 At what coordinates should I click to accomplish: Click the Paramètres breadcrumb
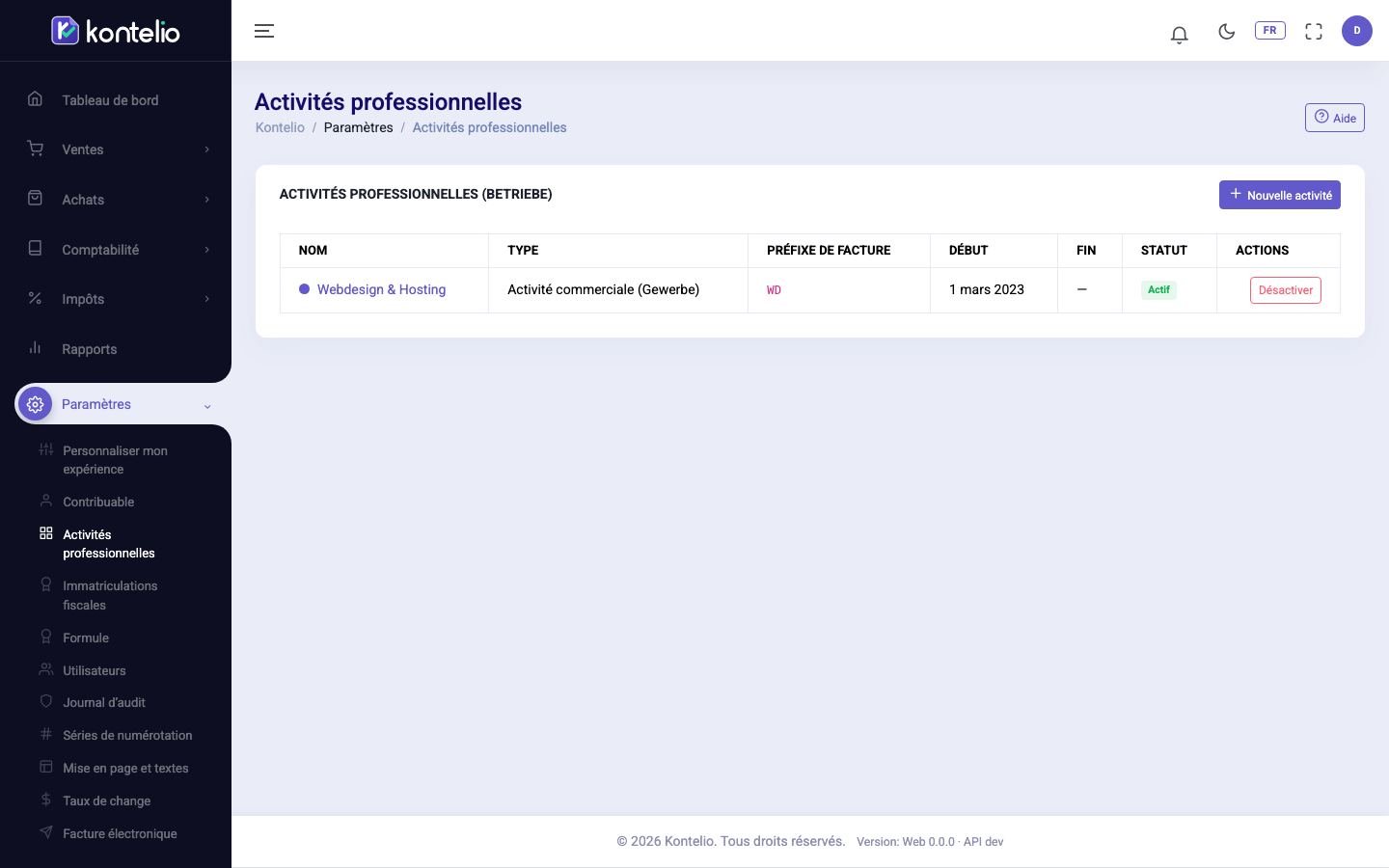(x=359, y=127)
